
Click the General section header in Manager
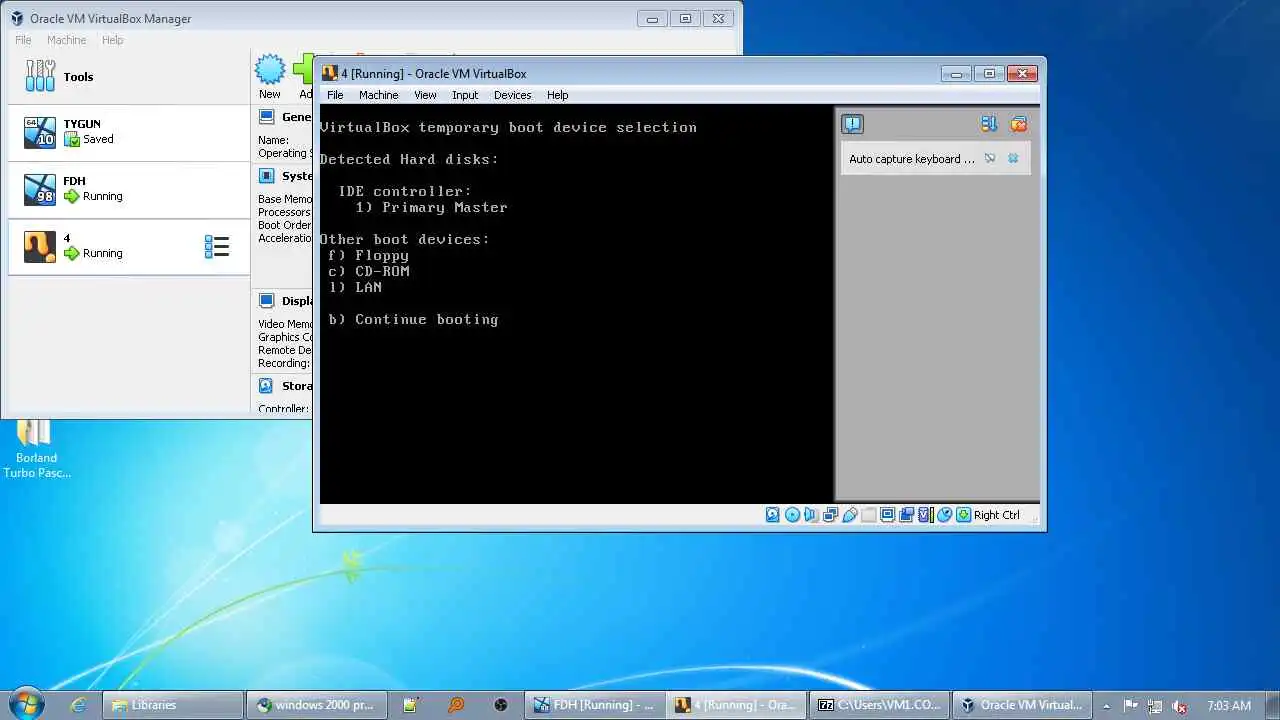(284, 117)
